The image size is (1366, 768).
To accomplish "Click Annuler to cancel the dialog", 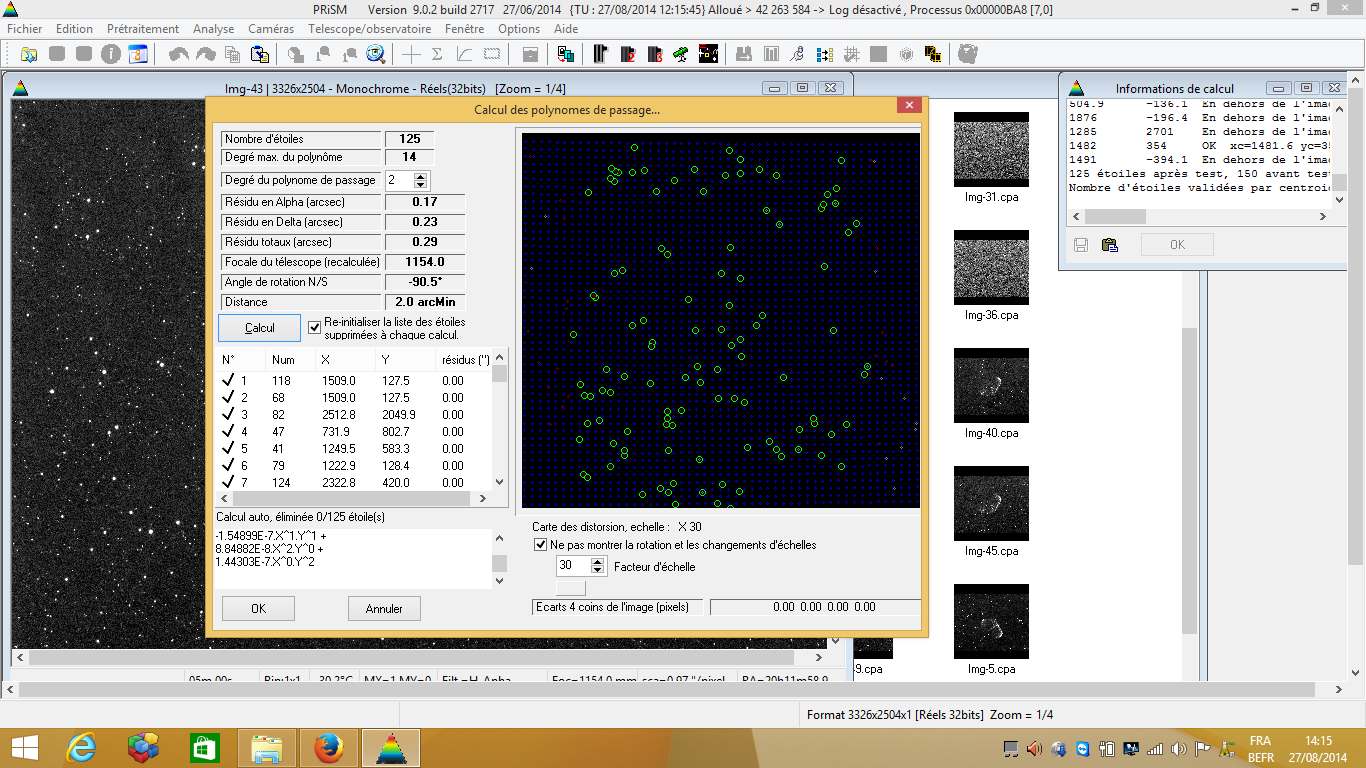I will (x=384, y=608).
